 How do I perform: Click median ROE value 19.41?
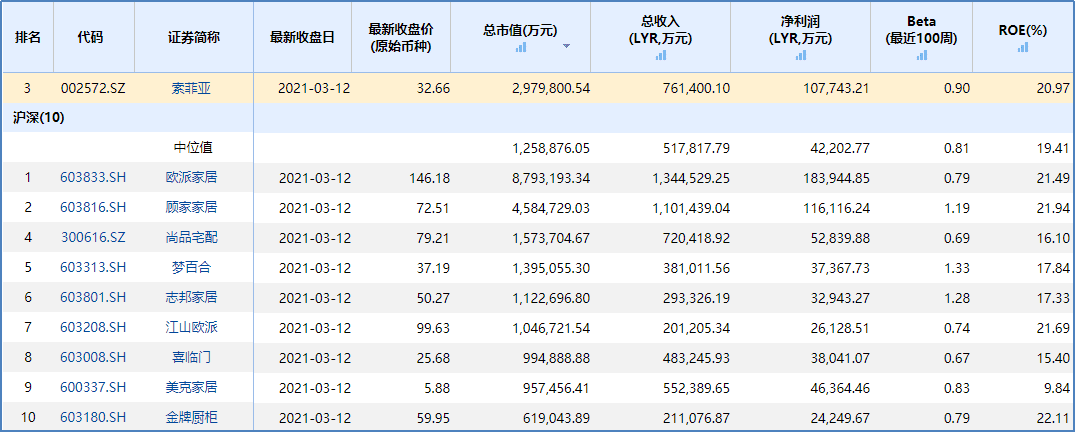tap(1054, 148)
